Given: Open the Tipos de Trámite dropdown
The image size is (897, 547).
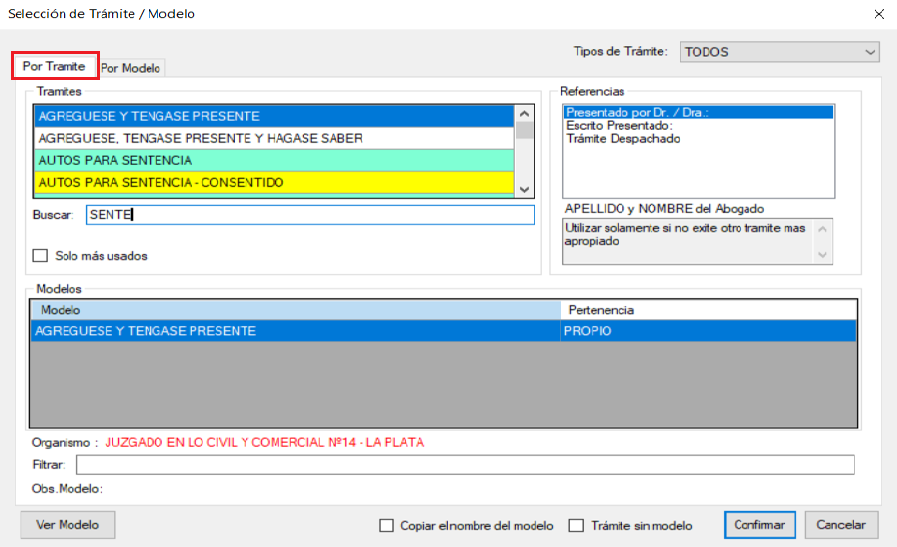Looking at the screenshot, I should click(x=779, y=52).
